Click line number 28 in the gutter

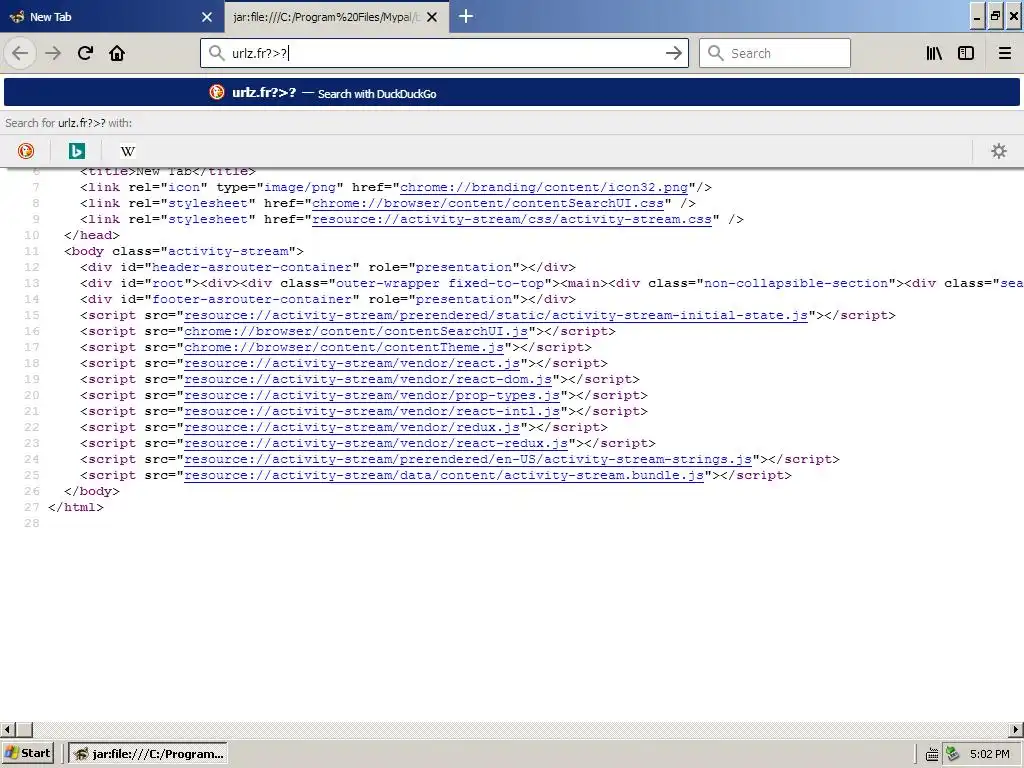[x=31, y=523]
